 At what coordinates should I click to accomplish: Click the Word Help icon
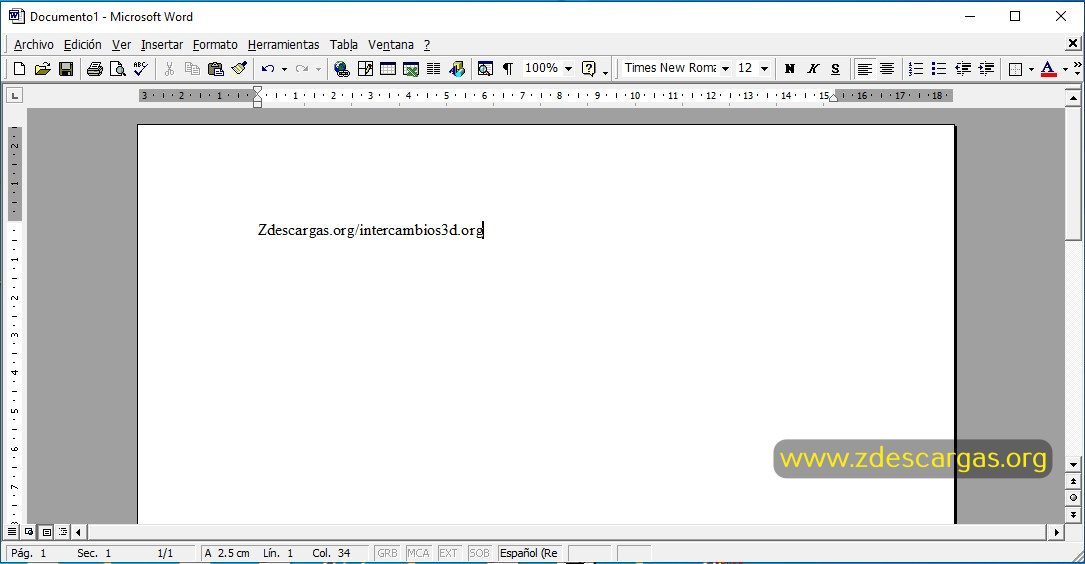[589, 69]
